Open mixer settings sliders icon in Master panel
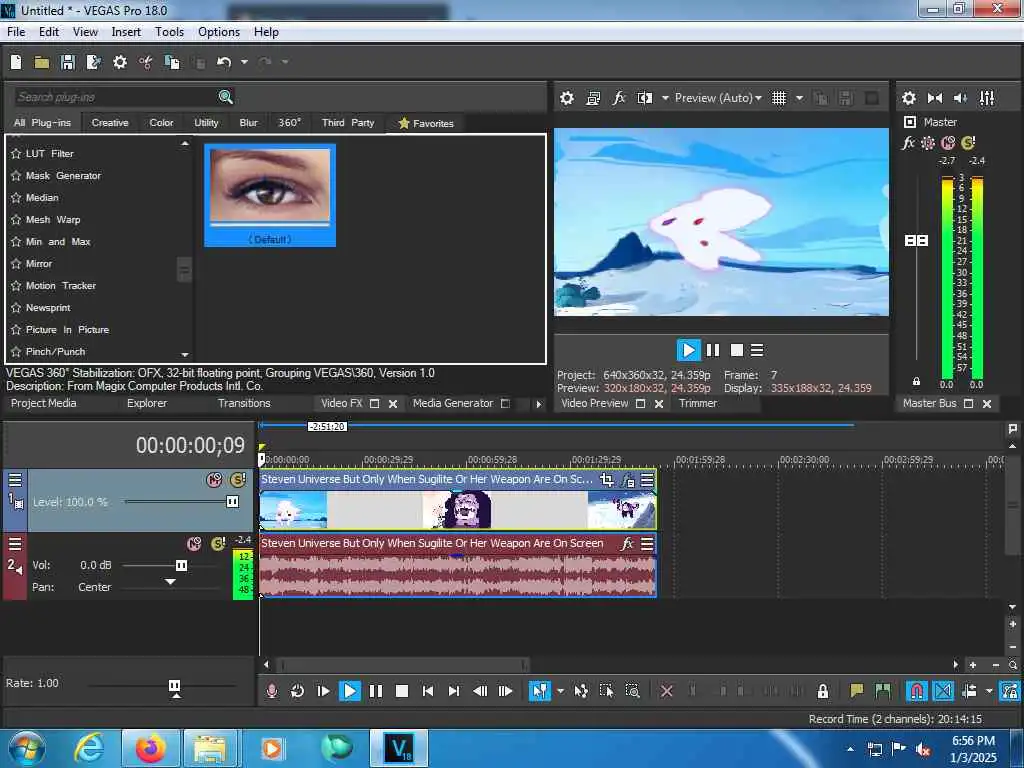 coord(987,98)
